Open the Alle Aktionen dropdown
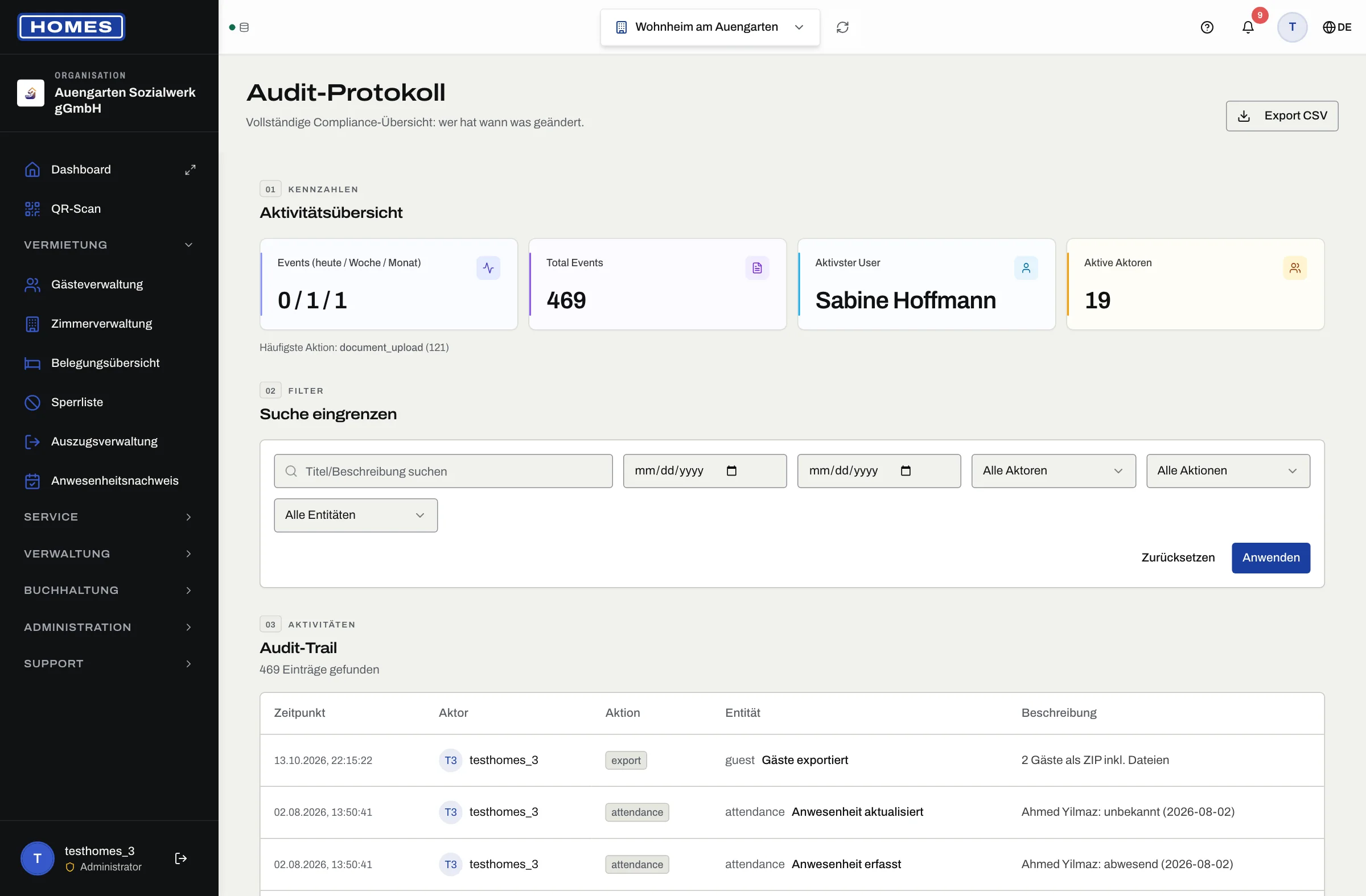Screen dimensions: 1366x896 click(x=1228, y=471)
